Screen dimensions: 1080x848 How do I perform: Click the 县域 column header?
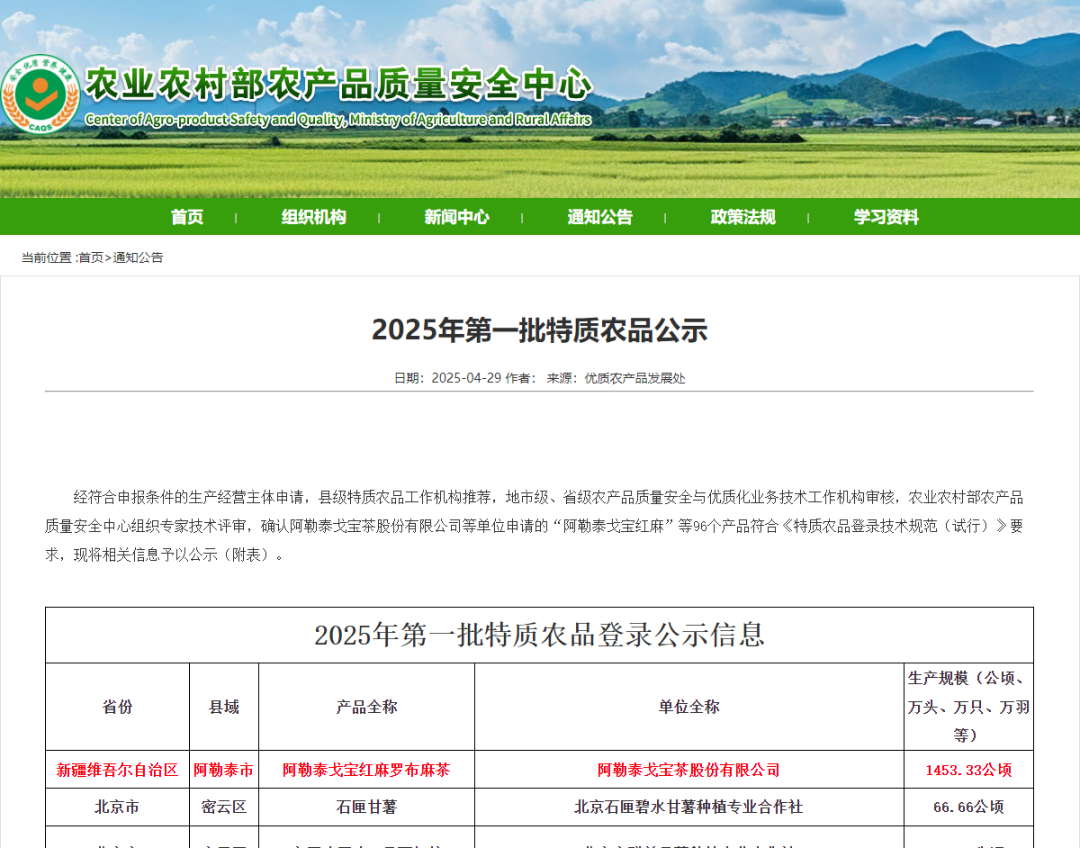pos(224,707)
